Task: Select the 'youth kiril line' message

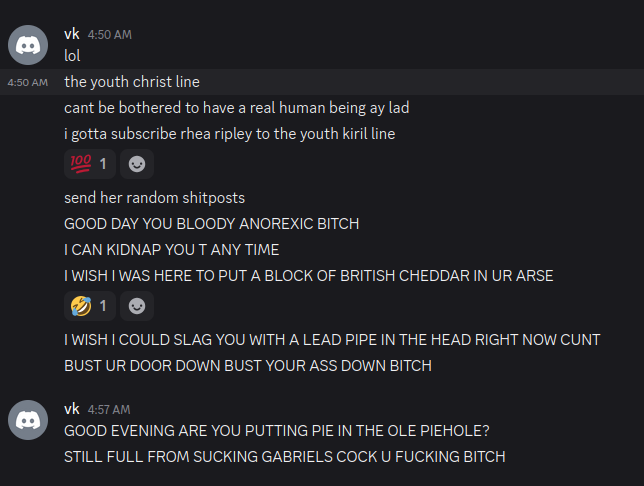Action: click(230, 134)
